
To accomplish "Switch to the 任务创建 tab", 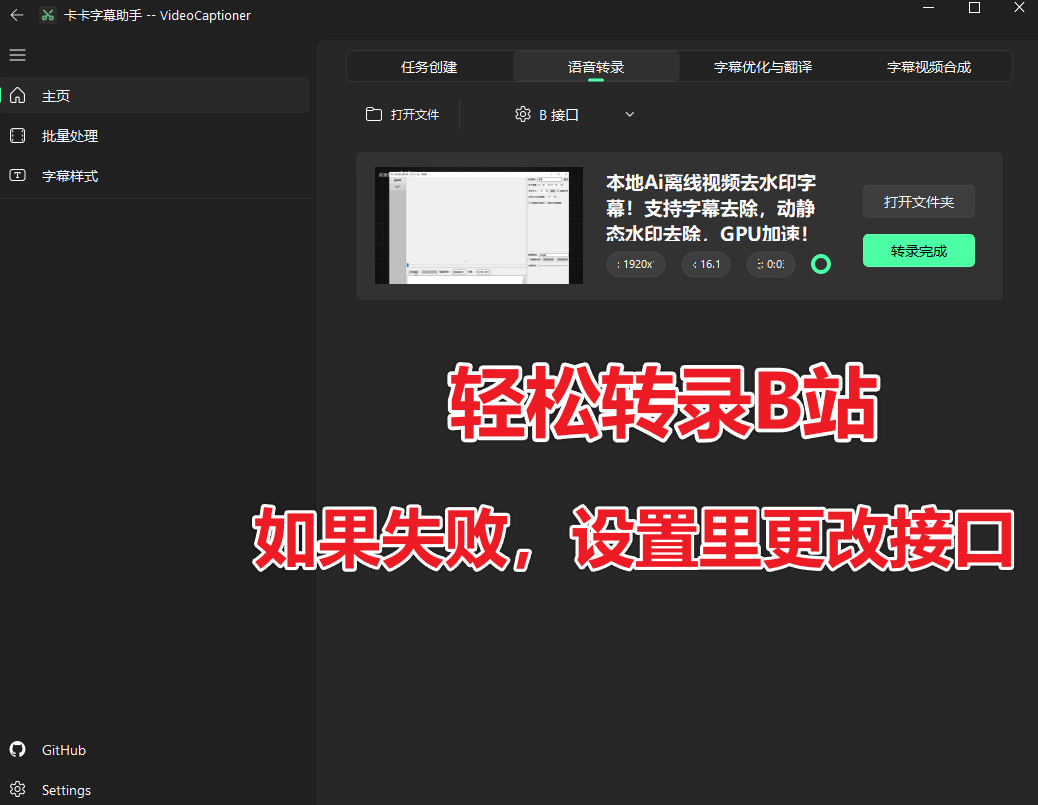I will (x=429, y=66).
